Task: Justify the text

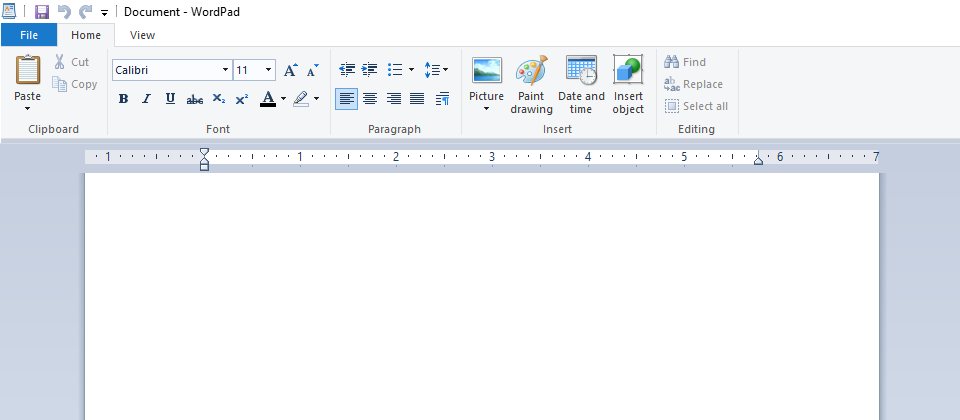Action: 417,99
